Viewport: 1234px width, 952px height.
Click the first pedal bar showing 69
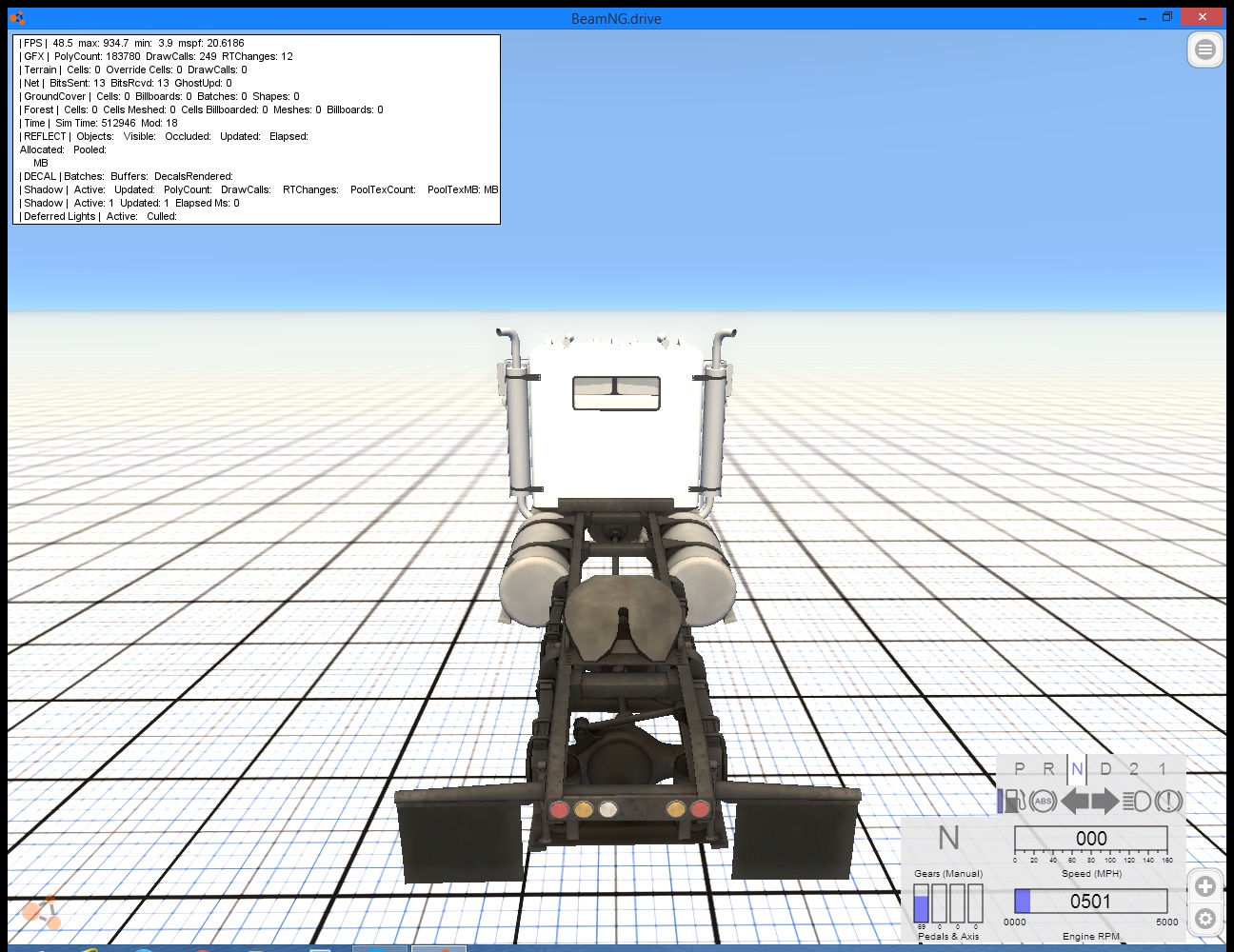[x=921, y=903]
